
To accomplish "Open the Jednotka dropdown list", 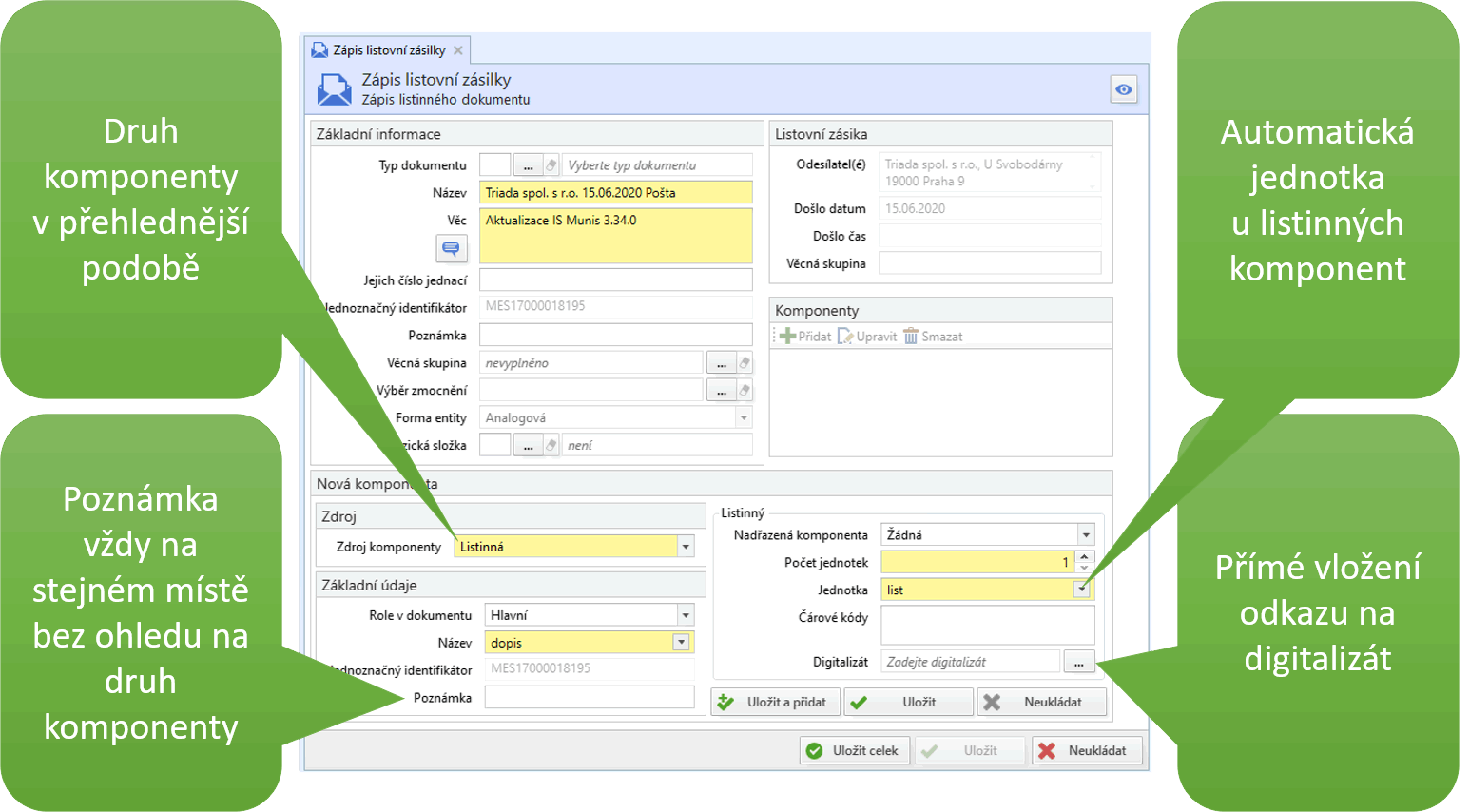I will point(1081,590).
